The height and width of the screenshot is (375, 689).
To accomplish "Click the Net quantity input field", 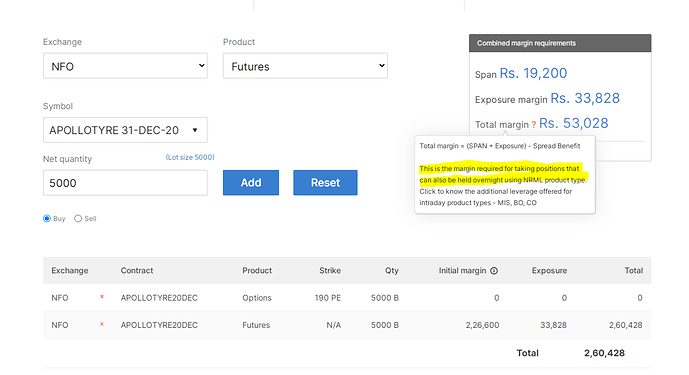I will 125,183.
